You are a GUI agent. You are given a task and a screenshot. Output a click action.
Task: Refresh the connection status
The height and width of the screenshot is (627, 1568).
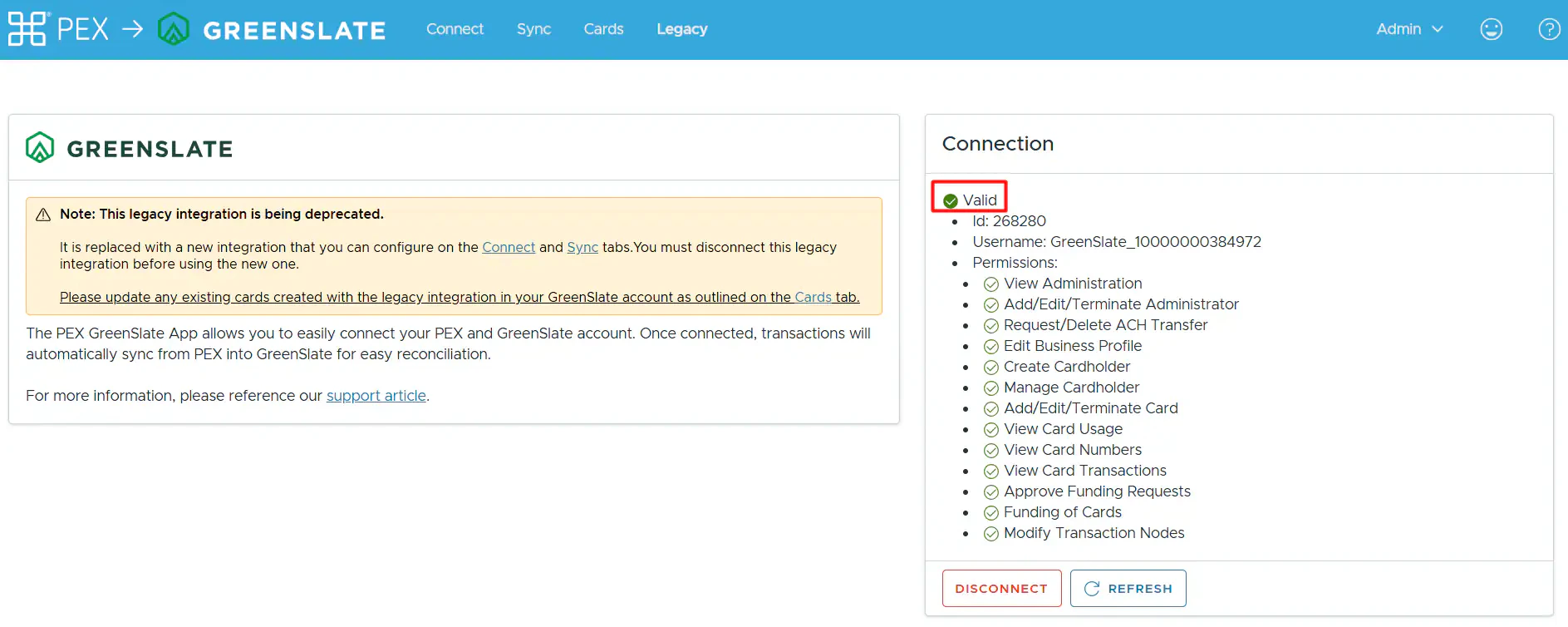coord(1128,588)
